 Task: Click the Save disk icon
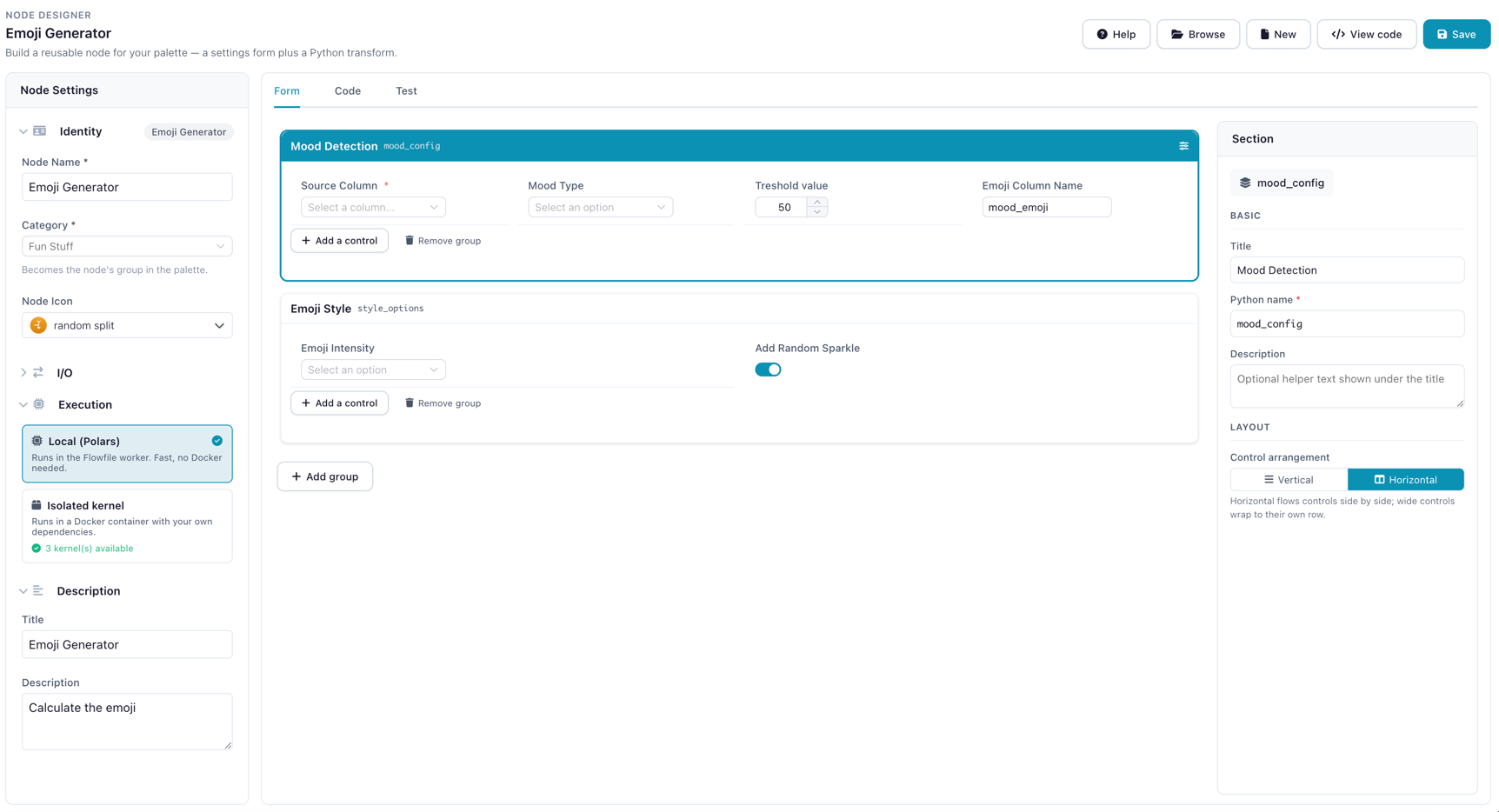point(1442,35)
